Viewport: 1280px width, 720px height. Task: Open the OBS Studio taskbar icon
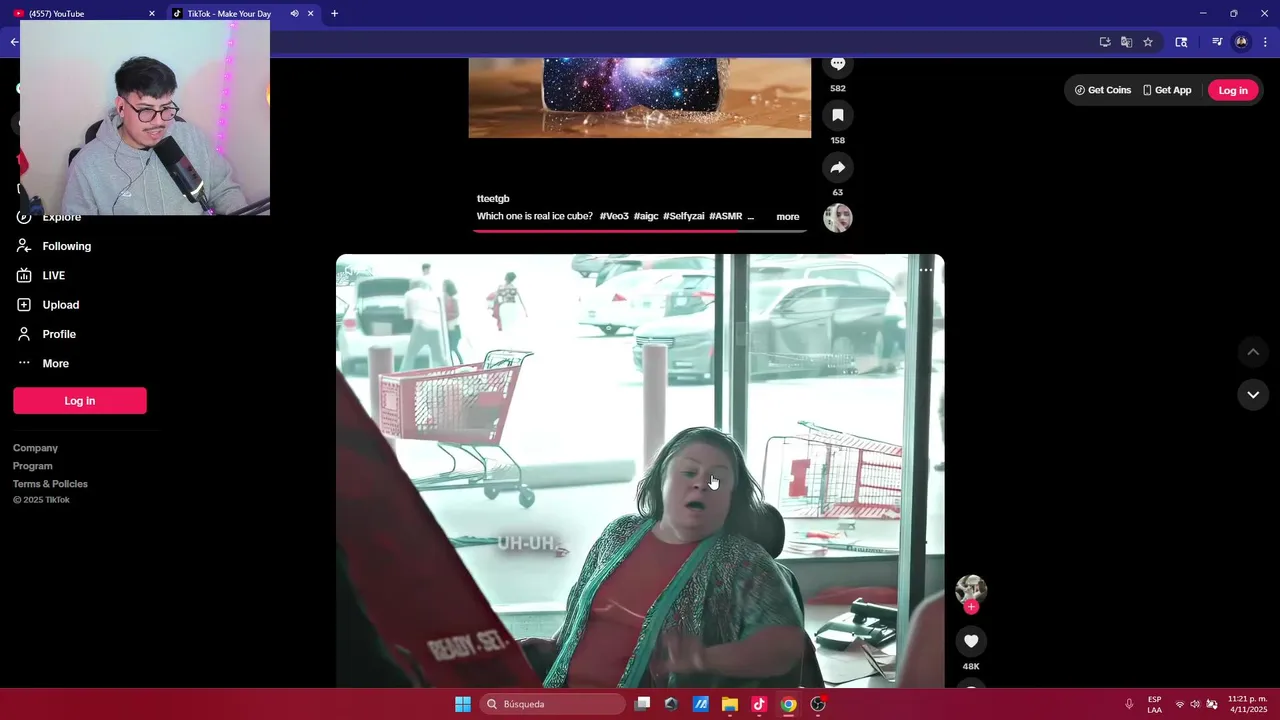coord(818,705)
